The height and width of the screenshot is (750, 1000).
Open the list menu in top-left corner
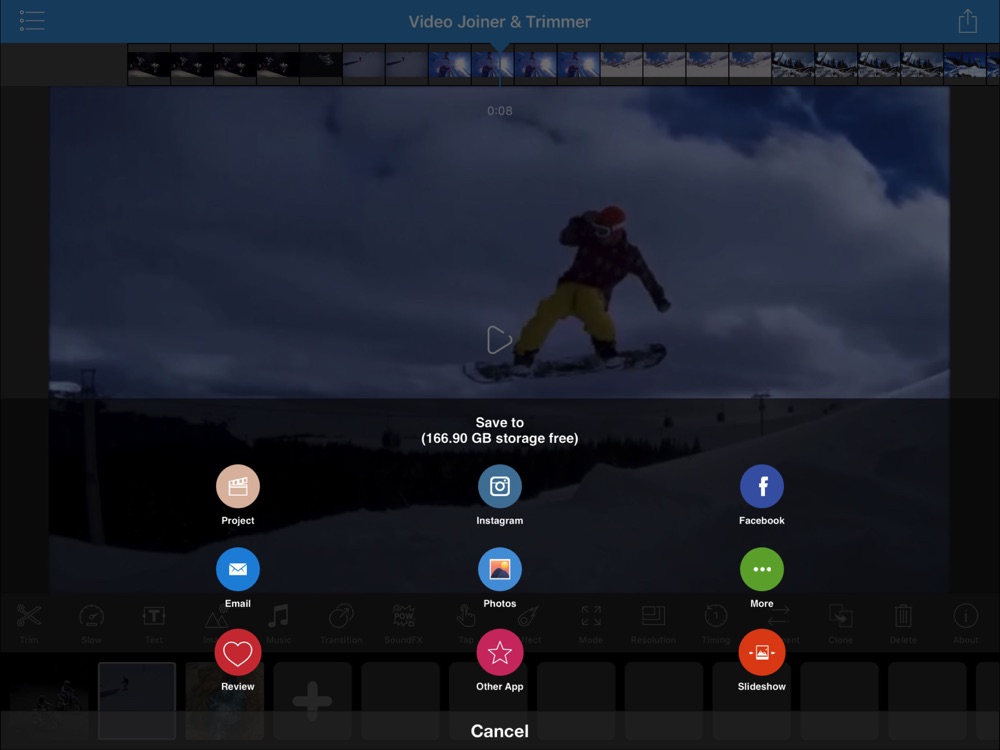click(x=32, y=20)
